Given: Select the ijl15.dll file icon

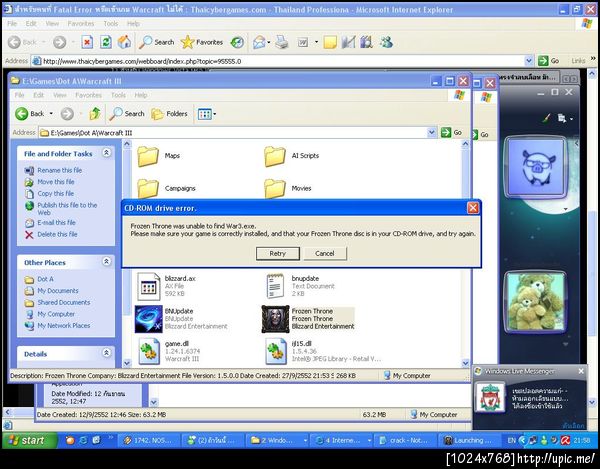Looking at the screenshot, I should [276, 351].
